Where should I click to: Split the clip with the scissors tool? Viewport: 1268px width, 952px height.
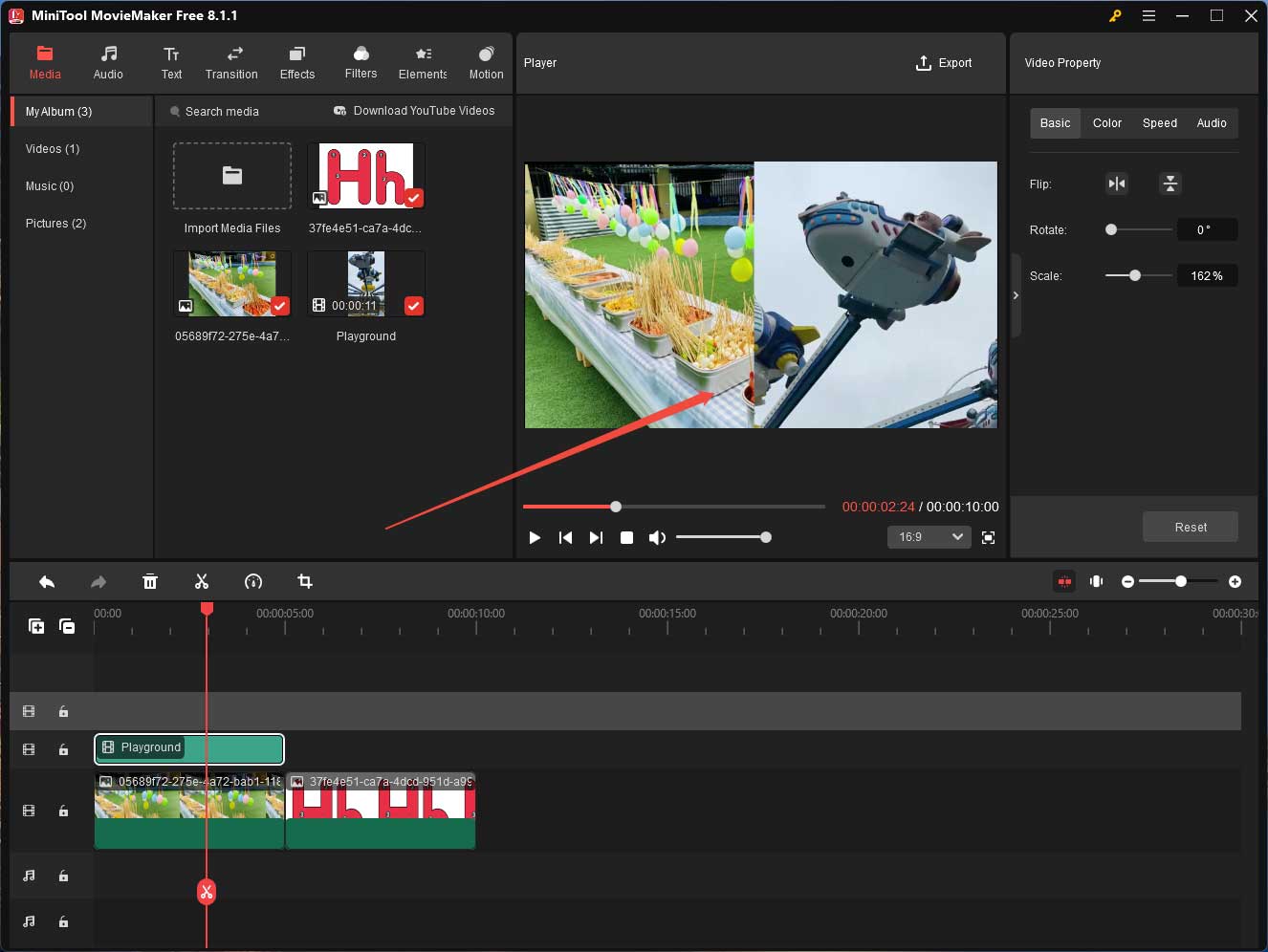point(202,581)
